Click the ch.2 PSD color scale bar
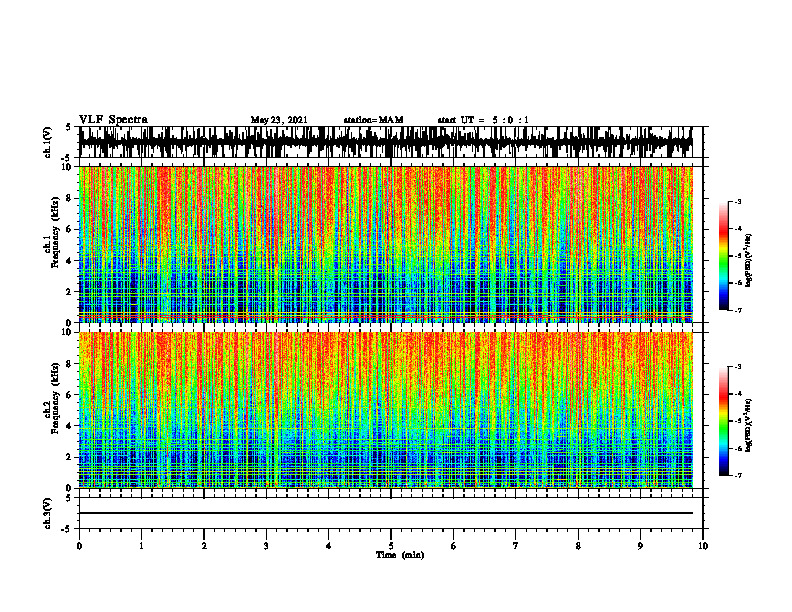Screen dimensions: 792x612 (724, 421)
